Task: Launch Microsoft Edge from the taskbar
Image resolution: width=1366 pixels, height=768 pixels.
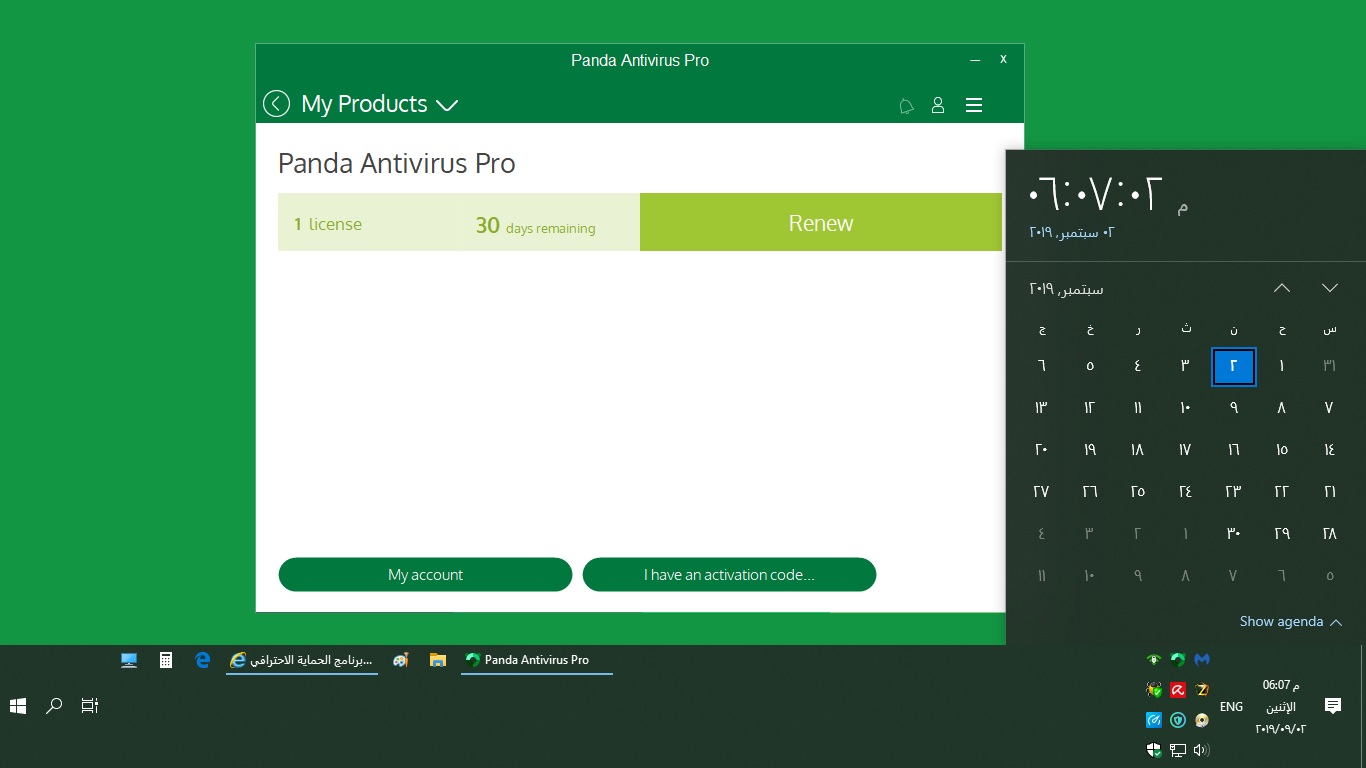Action: [x=202, y=660]
